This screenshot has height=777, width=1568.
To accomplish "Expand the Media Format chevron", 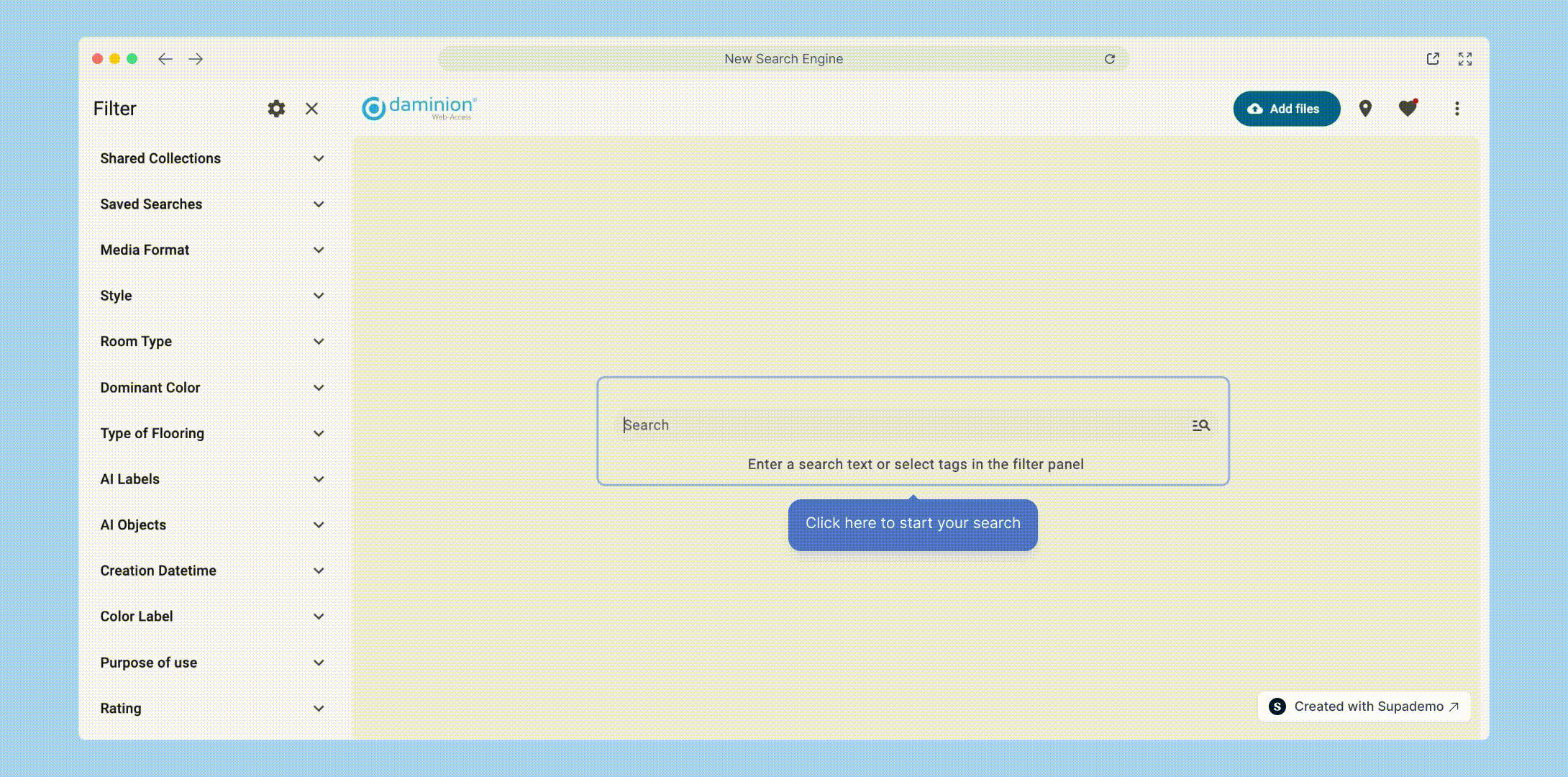I will [319, 250].
